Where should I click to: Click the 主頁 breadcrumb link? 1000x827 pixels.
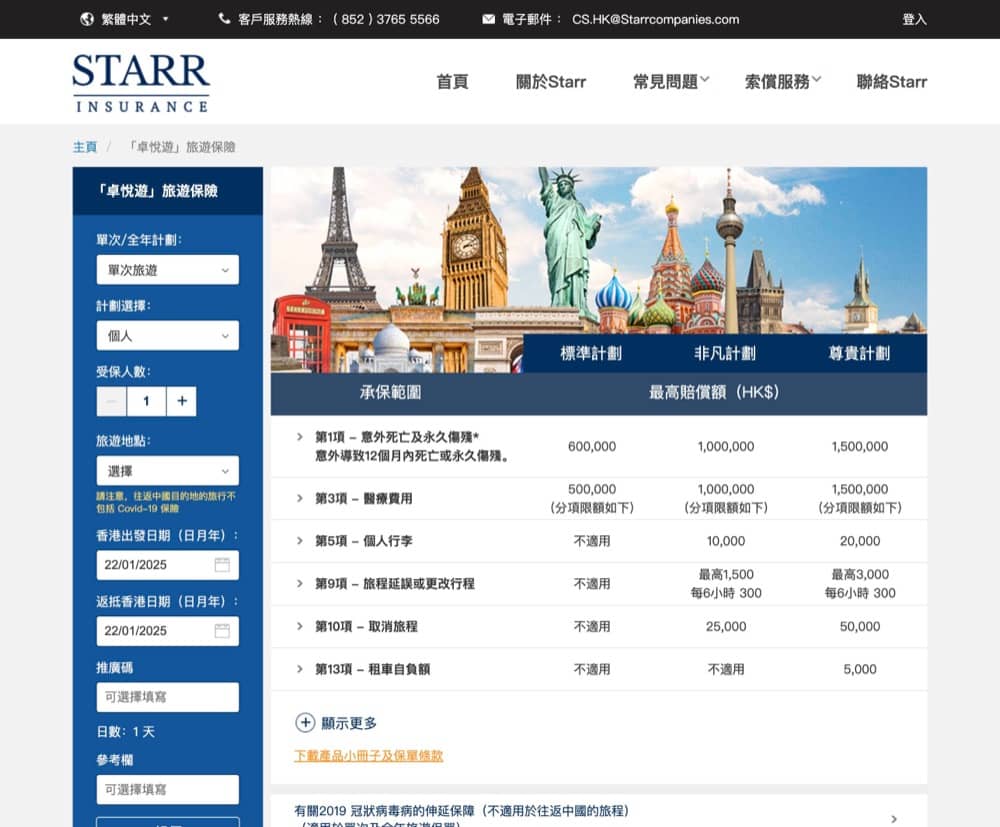click(x=85, y=147)
